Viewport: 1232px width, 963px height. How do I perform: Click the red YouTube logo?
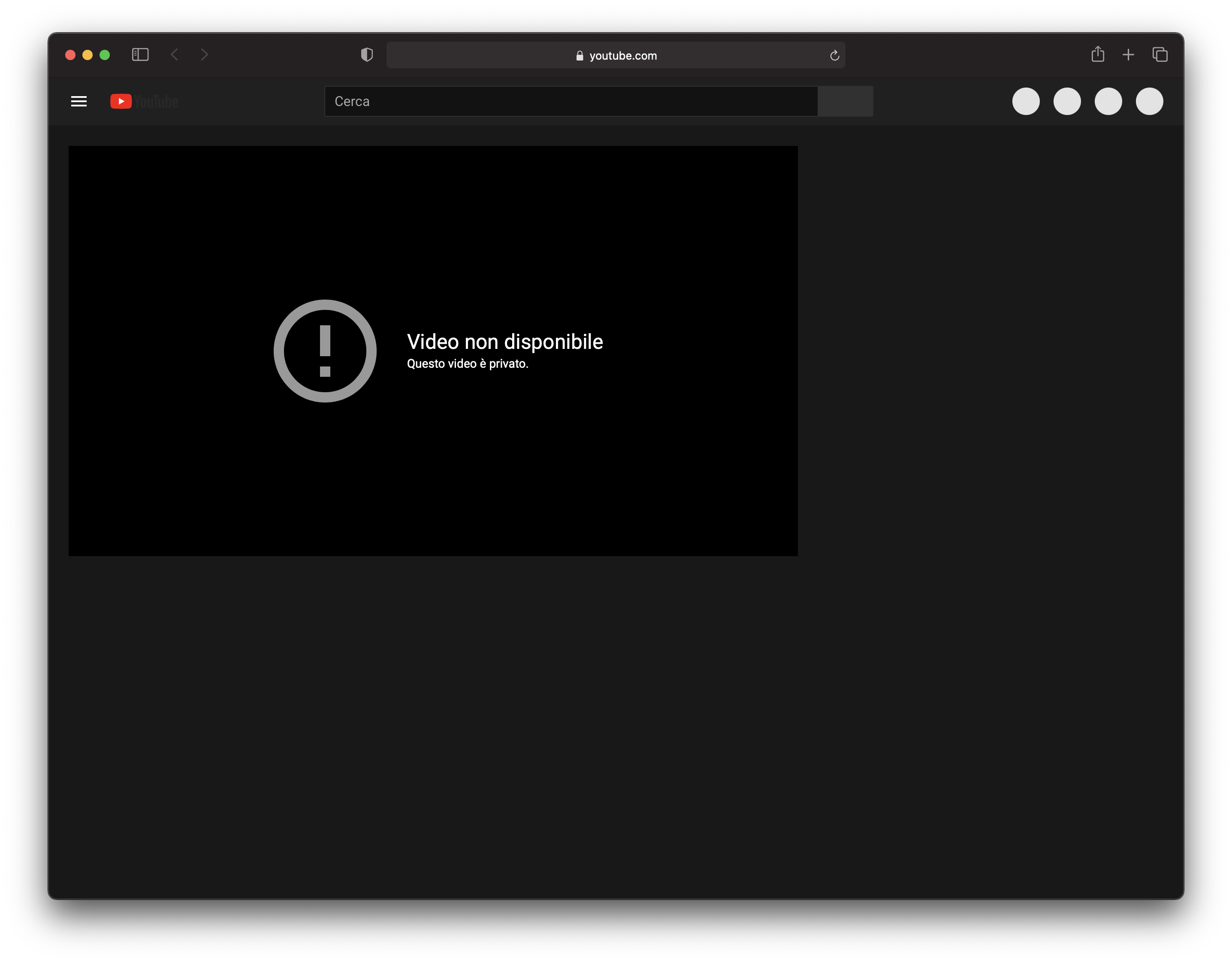click(121, 102)
